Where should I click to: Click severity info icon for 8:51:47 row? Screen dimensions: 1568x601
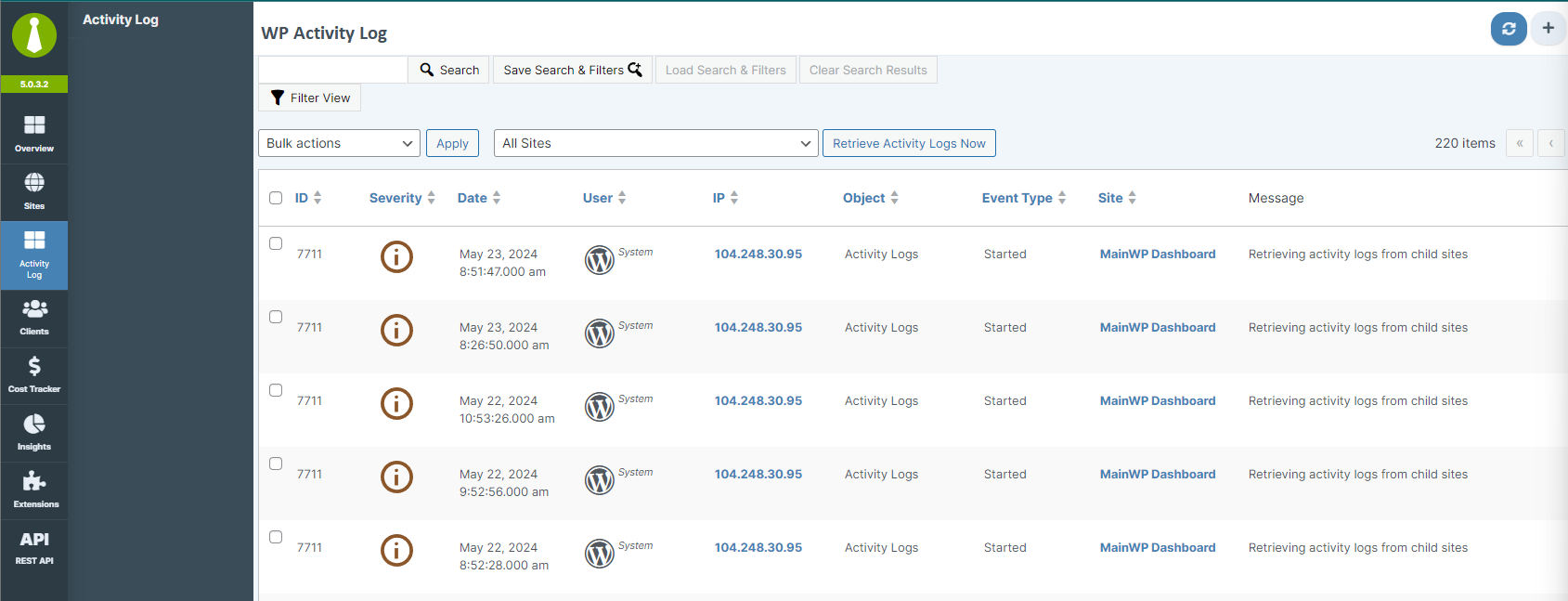tap(396, 256)
